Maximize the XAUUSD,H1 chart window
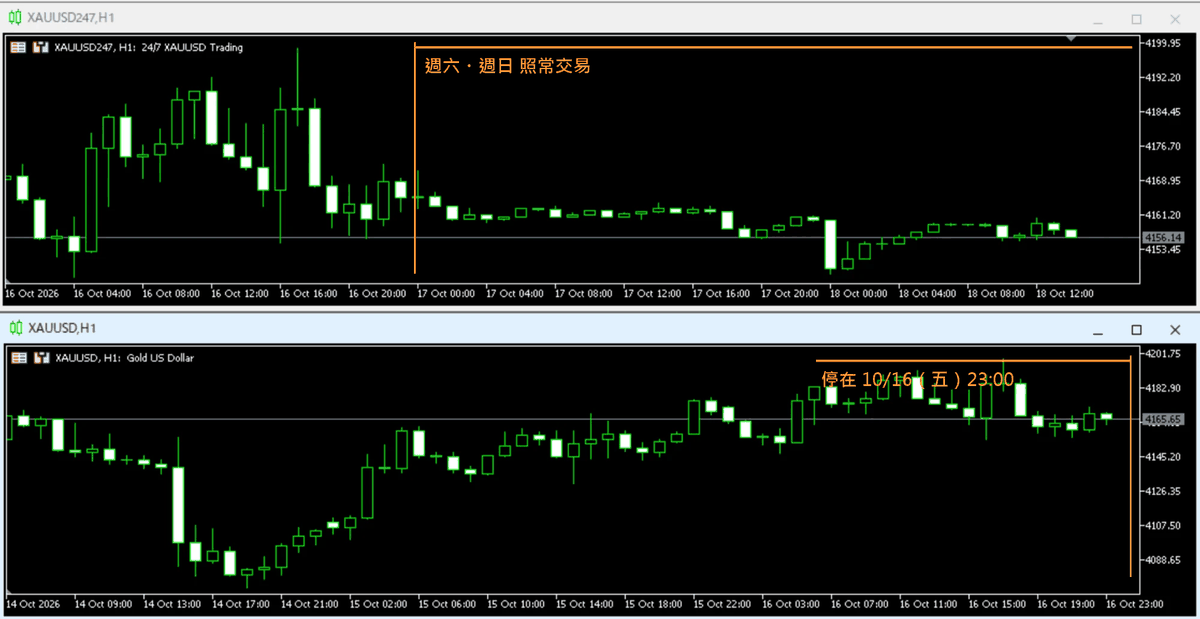This screenshot has width=1200, height=619. (1136, 329)
